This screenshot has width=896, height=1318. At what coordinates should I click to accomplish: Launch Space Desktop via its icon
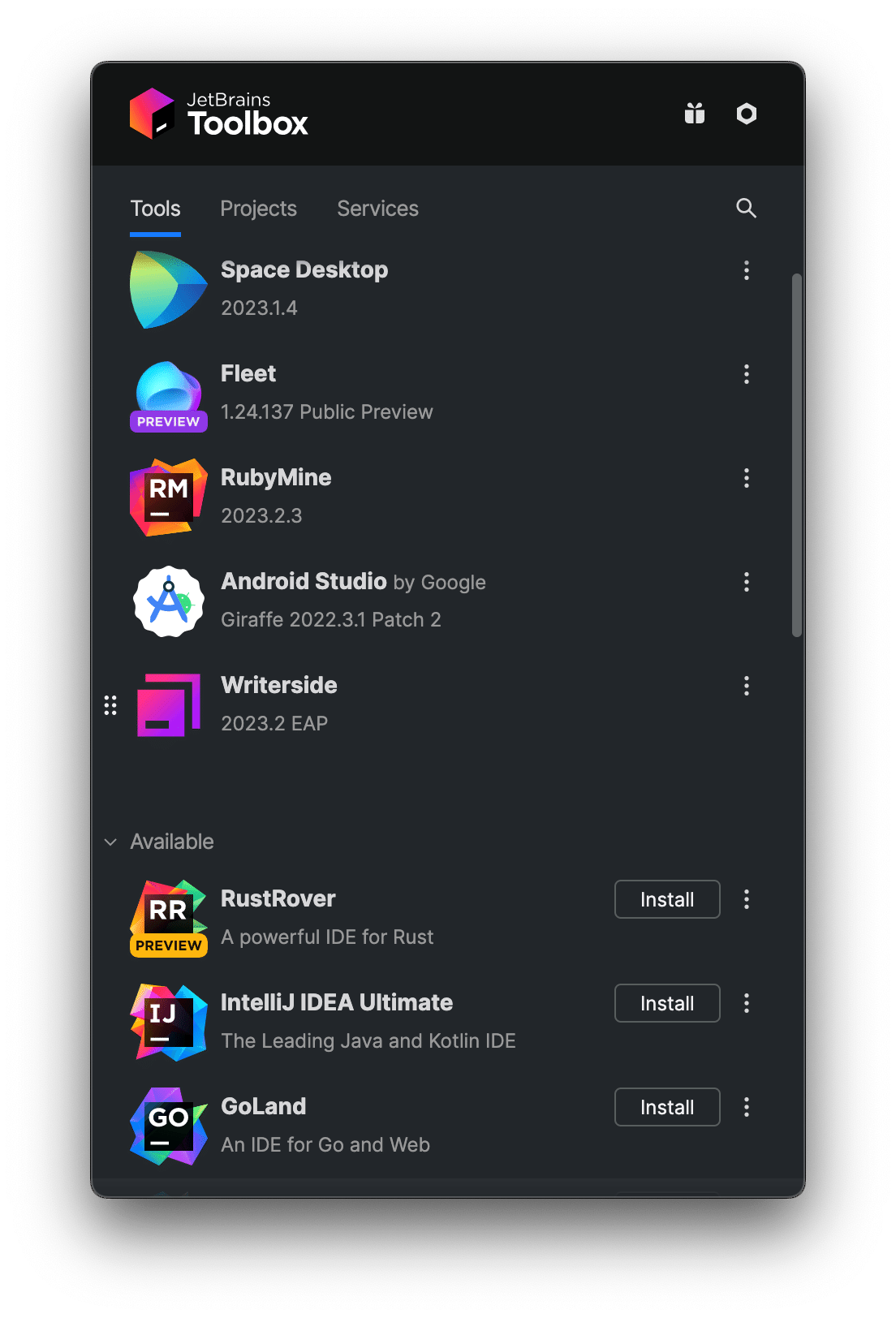[169, 290]
